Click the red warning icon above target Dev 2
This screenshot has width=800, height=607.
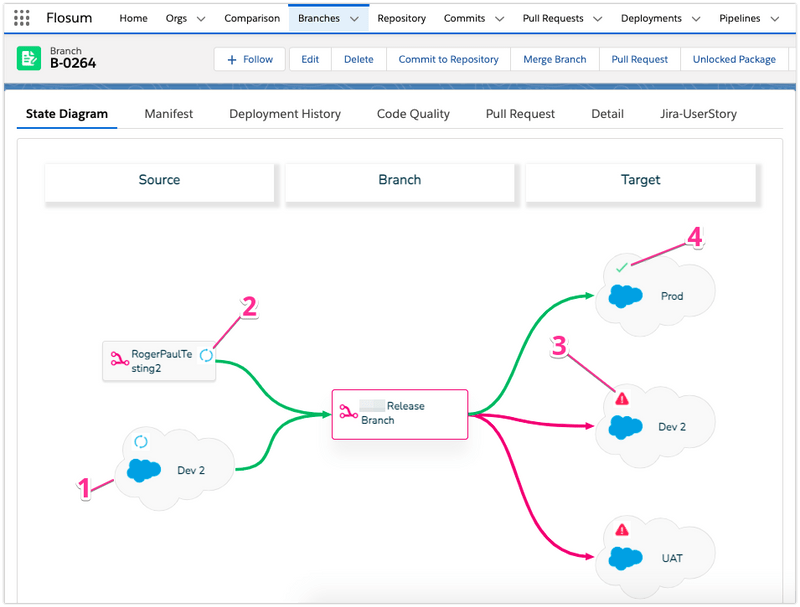pos(621,398)
